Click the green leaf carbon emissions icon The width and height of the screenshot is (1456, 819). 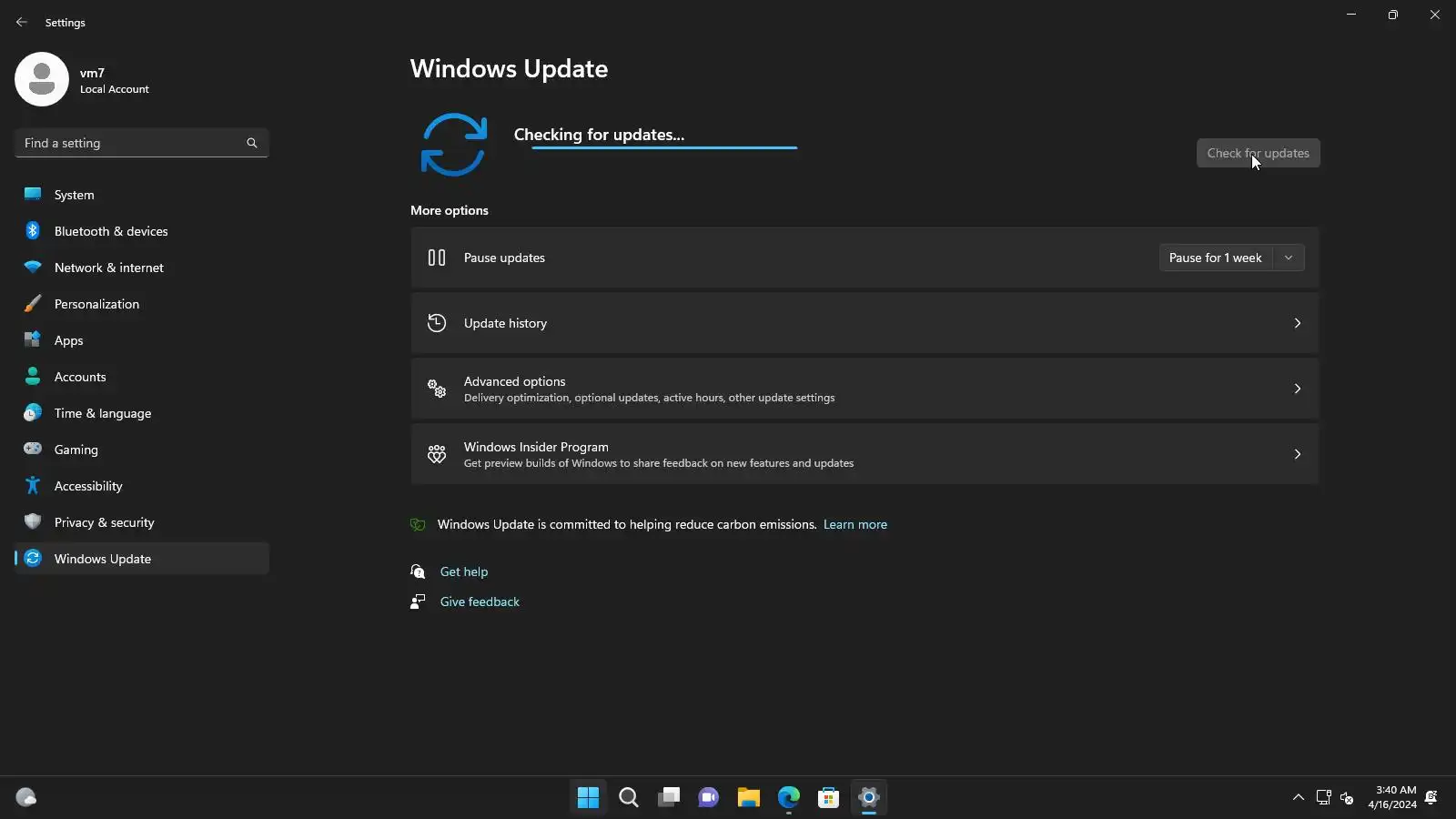point(418,524)
